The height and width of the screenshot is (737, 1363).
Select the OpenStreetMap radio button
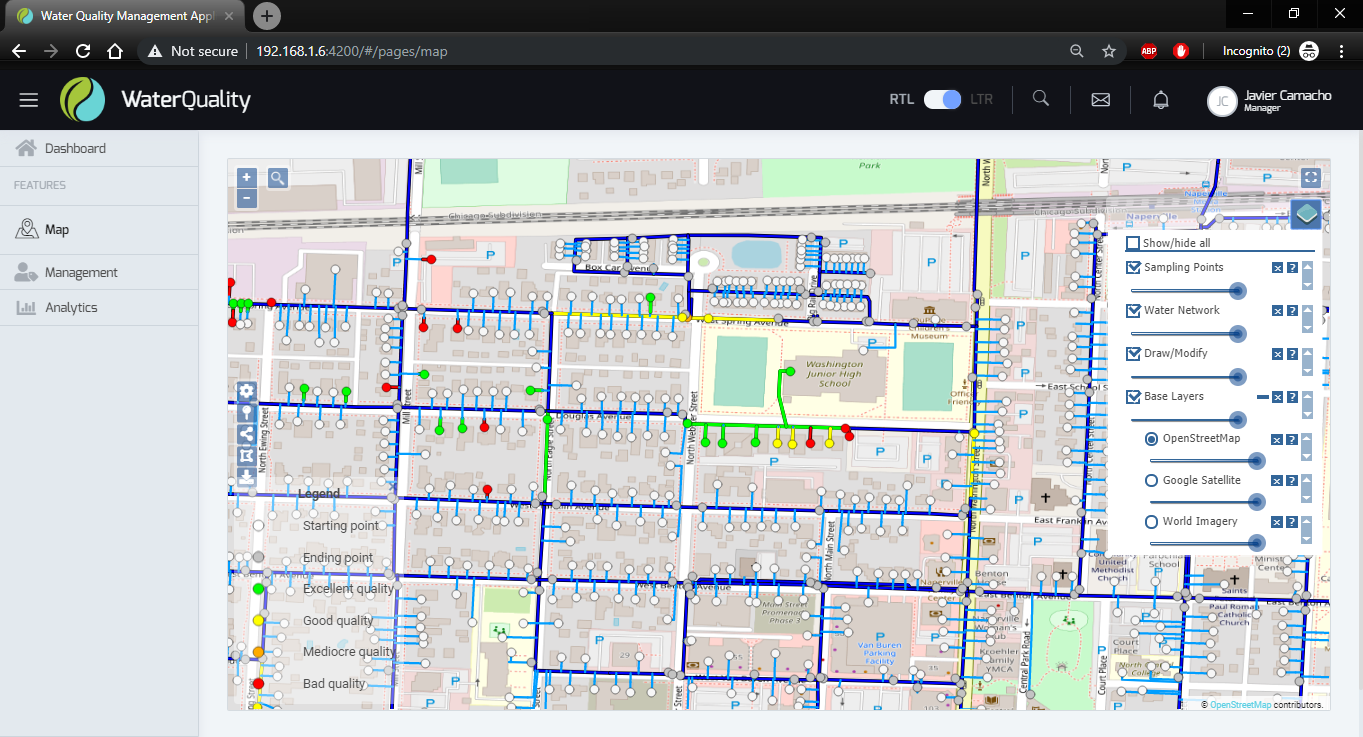pyautogui.click(x=1151, y=439)
